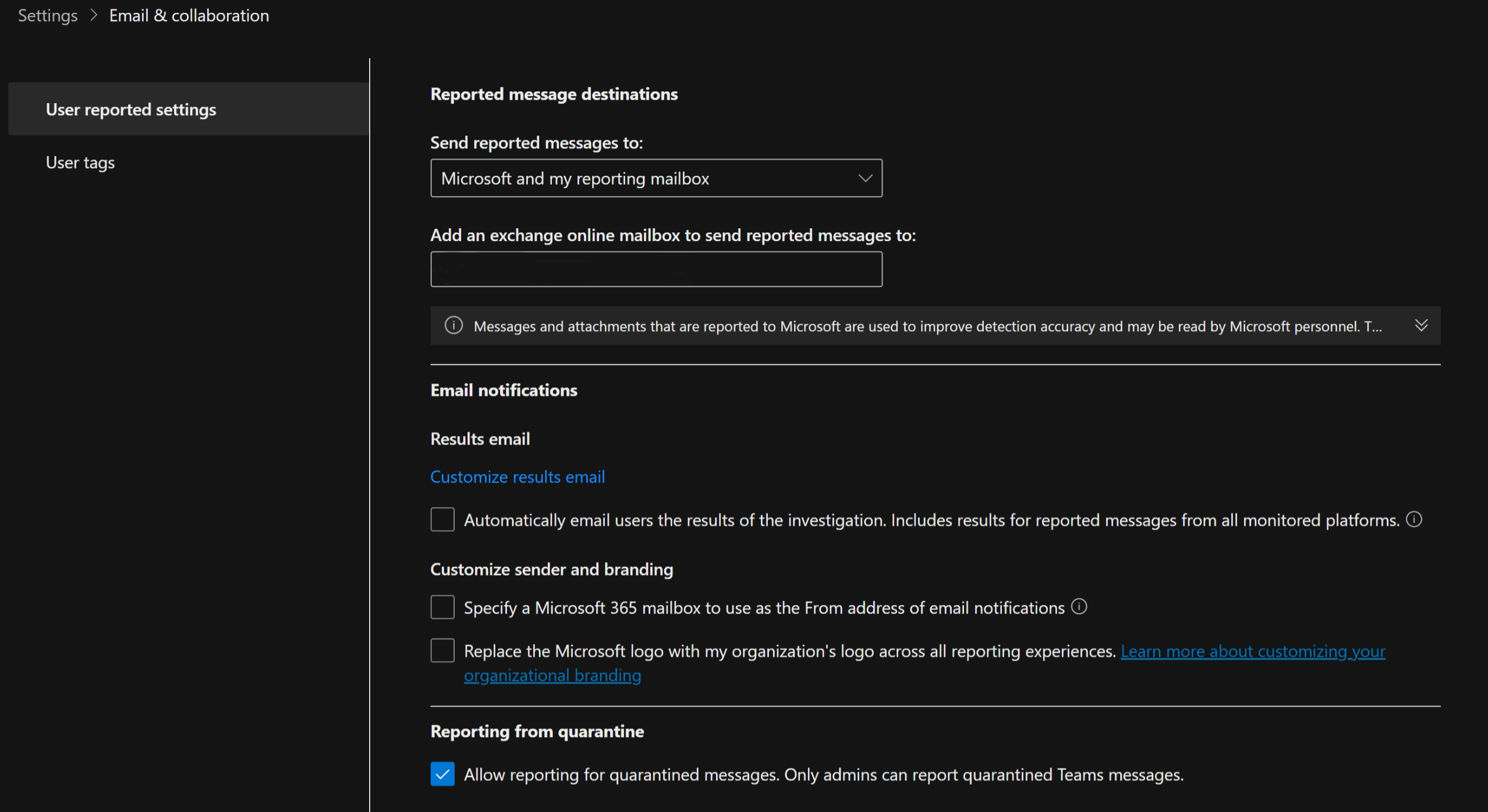Click info icon beside automatic results email option
Viewport: 1488px width, 812px height.
[x=1414, y=519]
